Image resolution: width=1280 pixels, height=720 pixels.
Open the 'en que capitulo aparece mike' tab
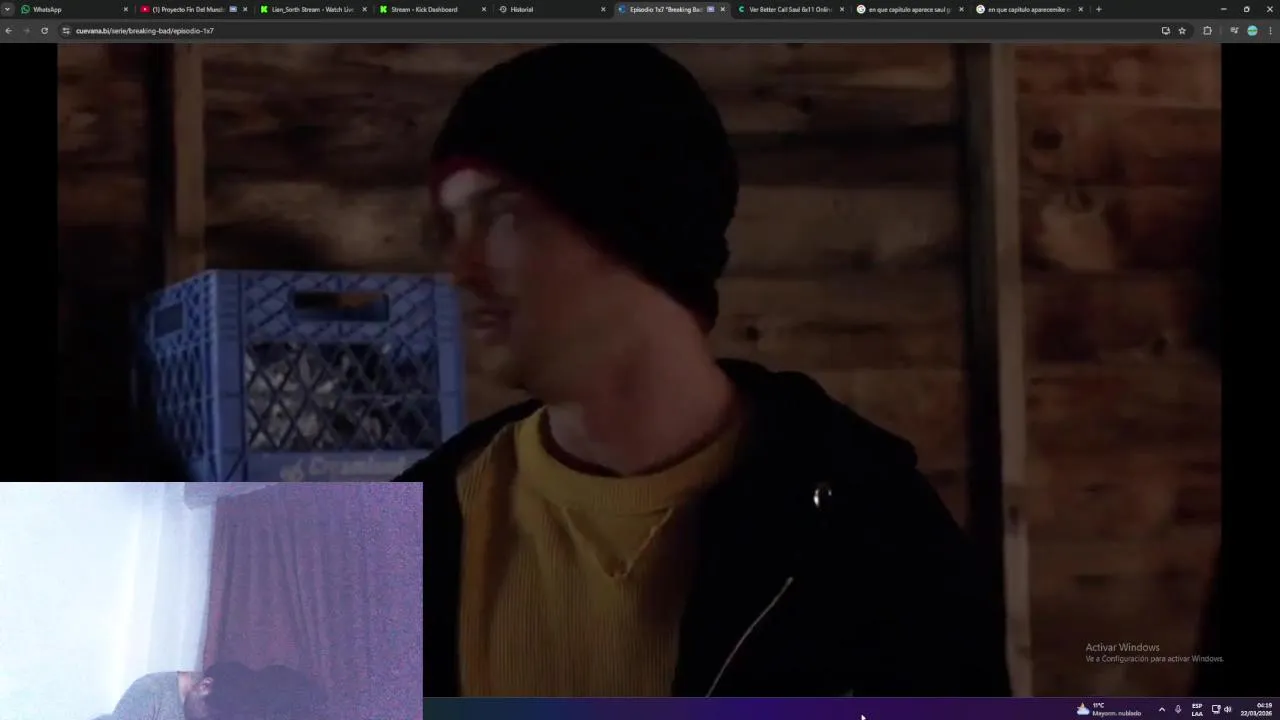pos(1028,9)
